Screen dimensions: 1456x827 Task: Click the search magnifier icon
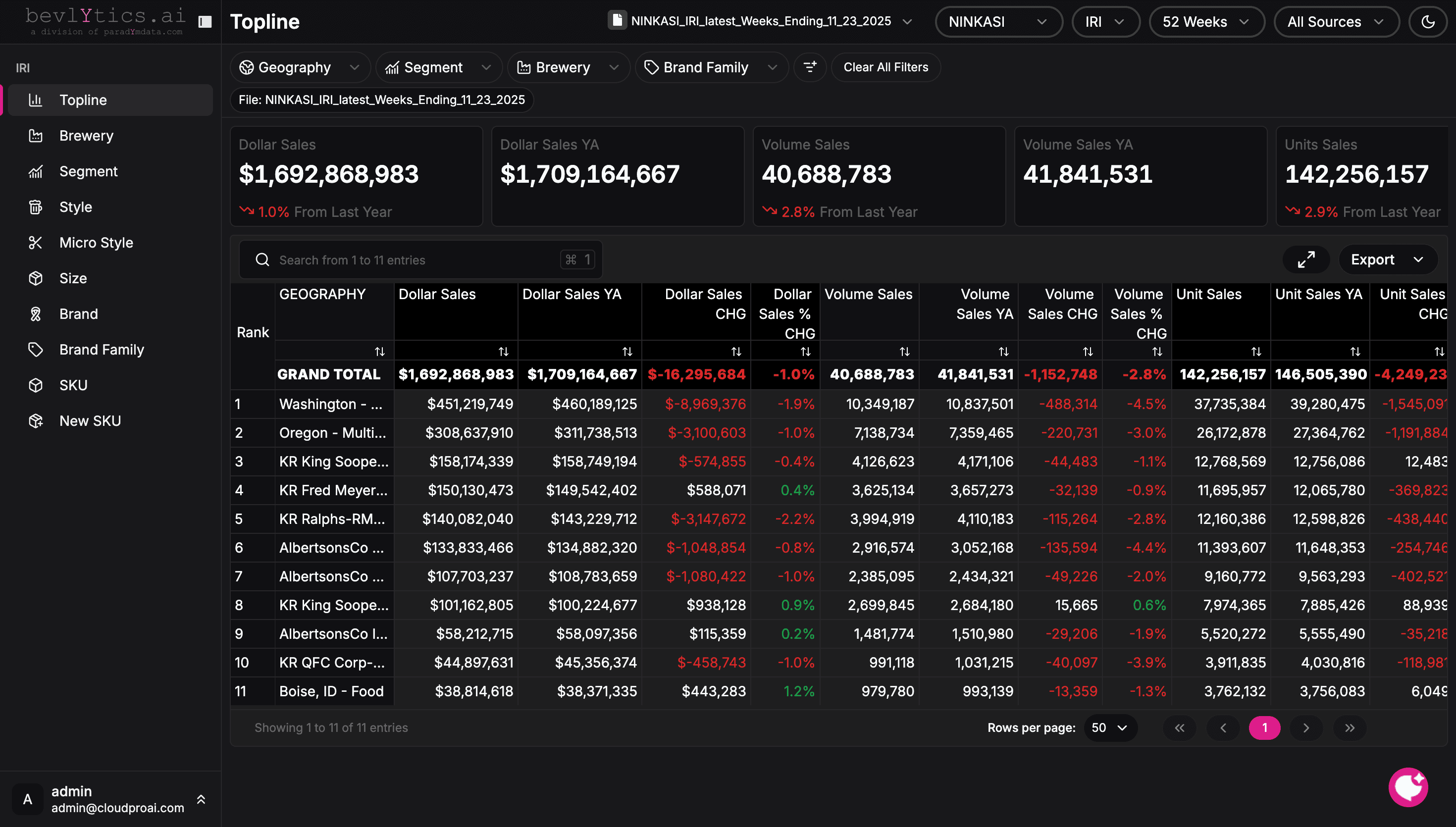coord(262,259)
